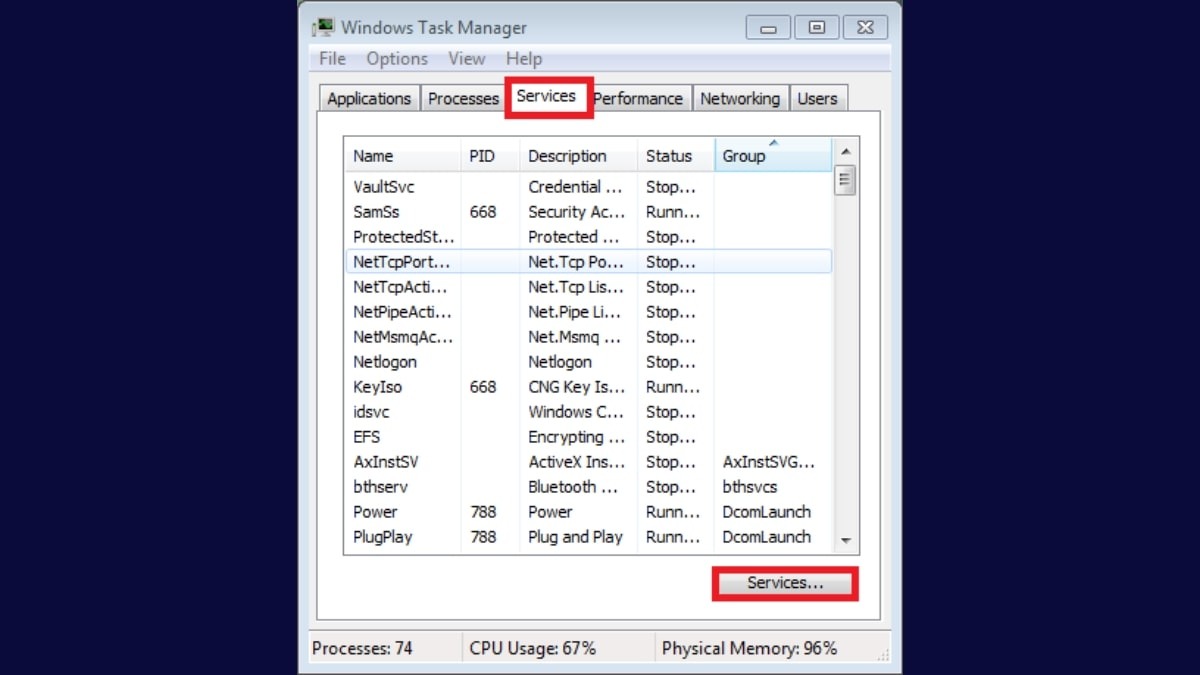
Task: Click the Plug and Play description cell
Action: (575, 537)
